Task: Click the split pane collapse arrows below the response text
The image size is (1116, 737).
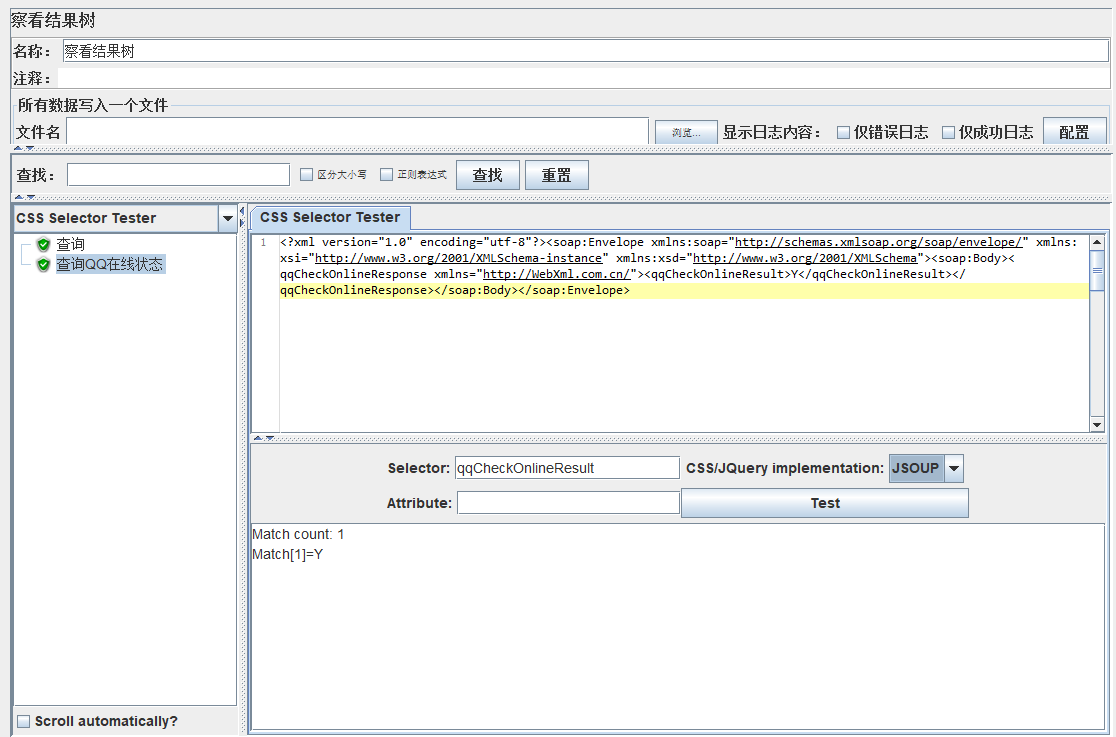Action: click(x=264, y=438)
